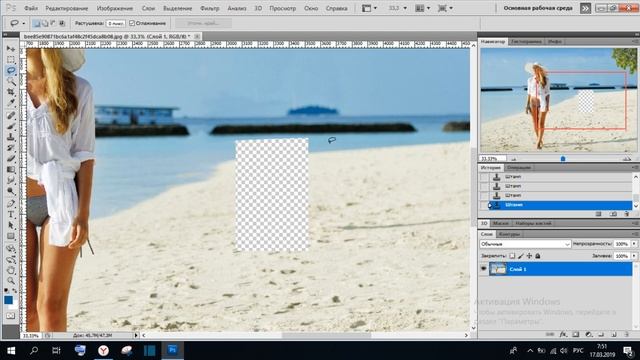Screen dimensions: 640x360
Task: Toggle Quick Mask mode icon
Action: coord(11,316)
